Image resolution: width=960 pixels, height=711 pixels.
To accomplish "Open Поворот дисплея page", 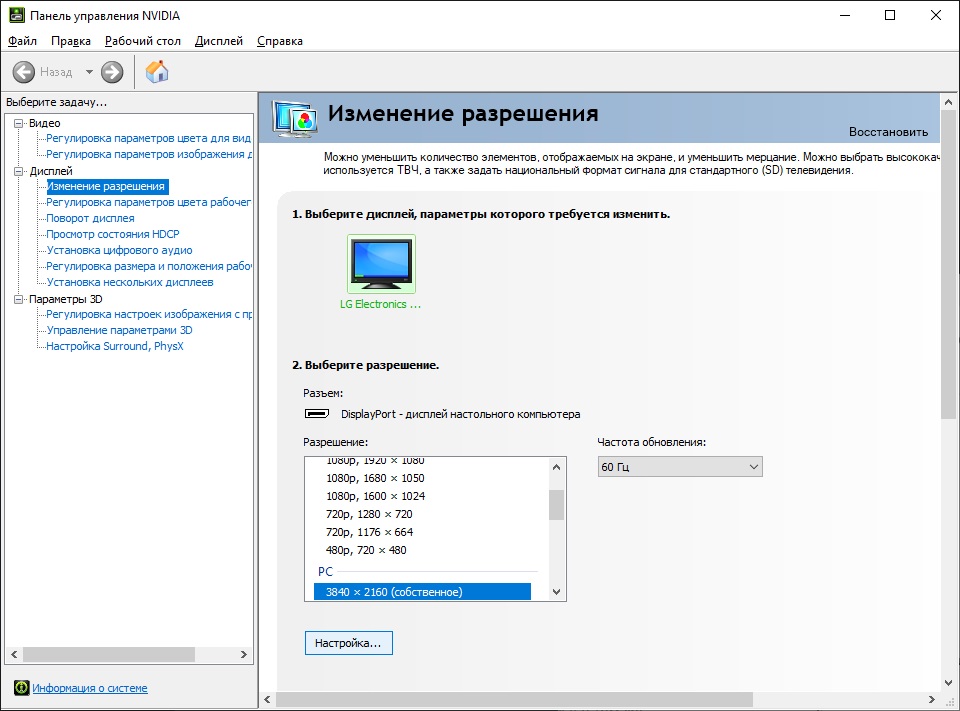I will [91, 218].
